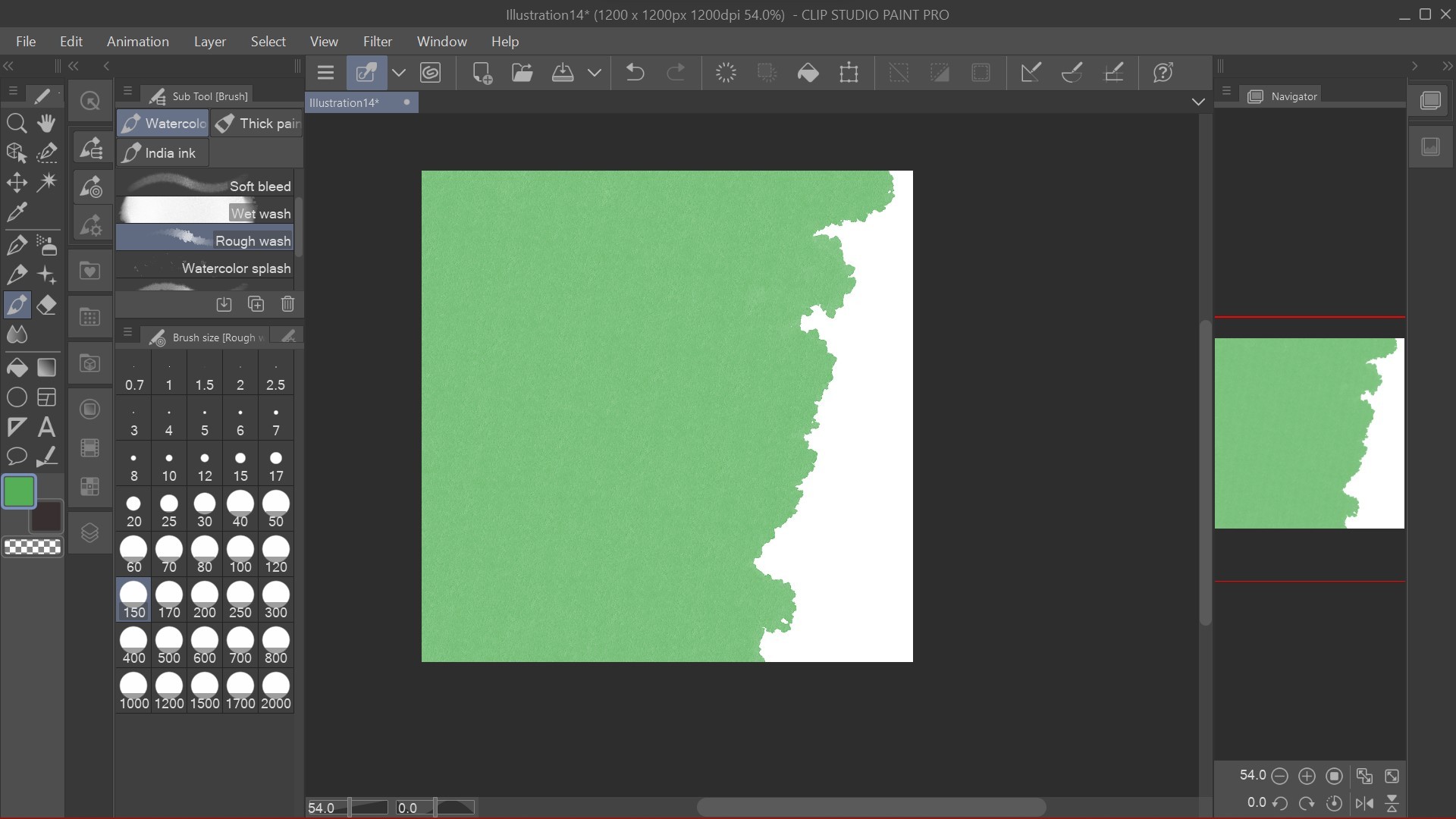Toggle Snap to Ruler in toolbar
The height and width of the screenshot is (819, 1456).
1031,73
